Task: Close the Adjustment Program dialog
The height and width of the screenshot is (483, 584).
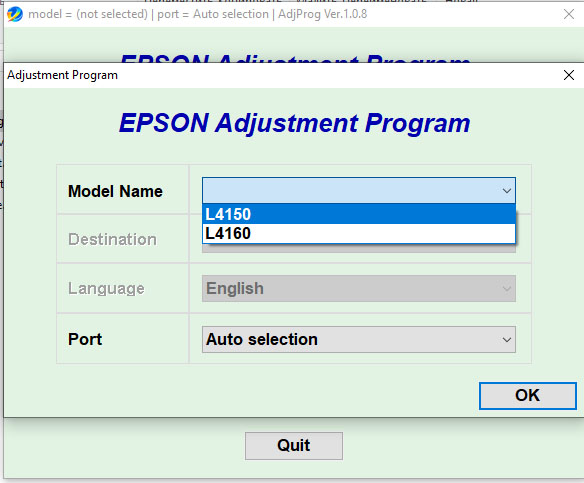Action: [568, 75]
